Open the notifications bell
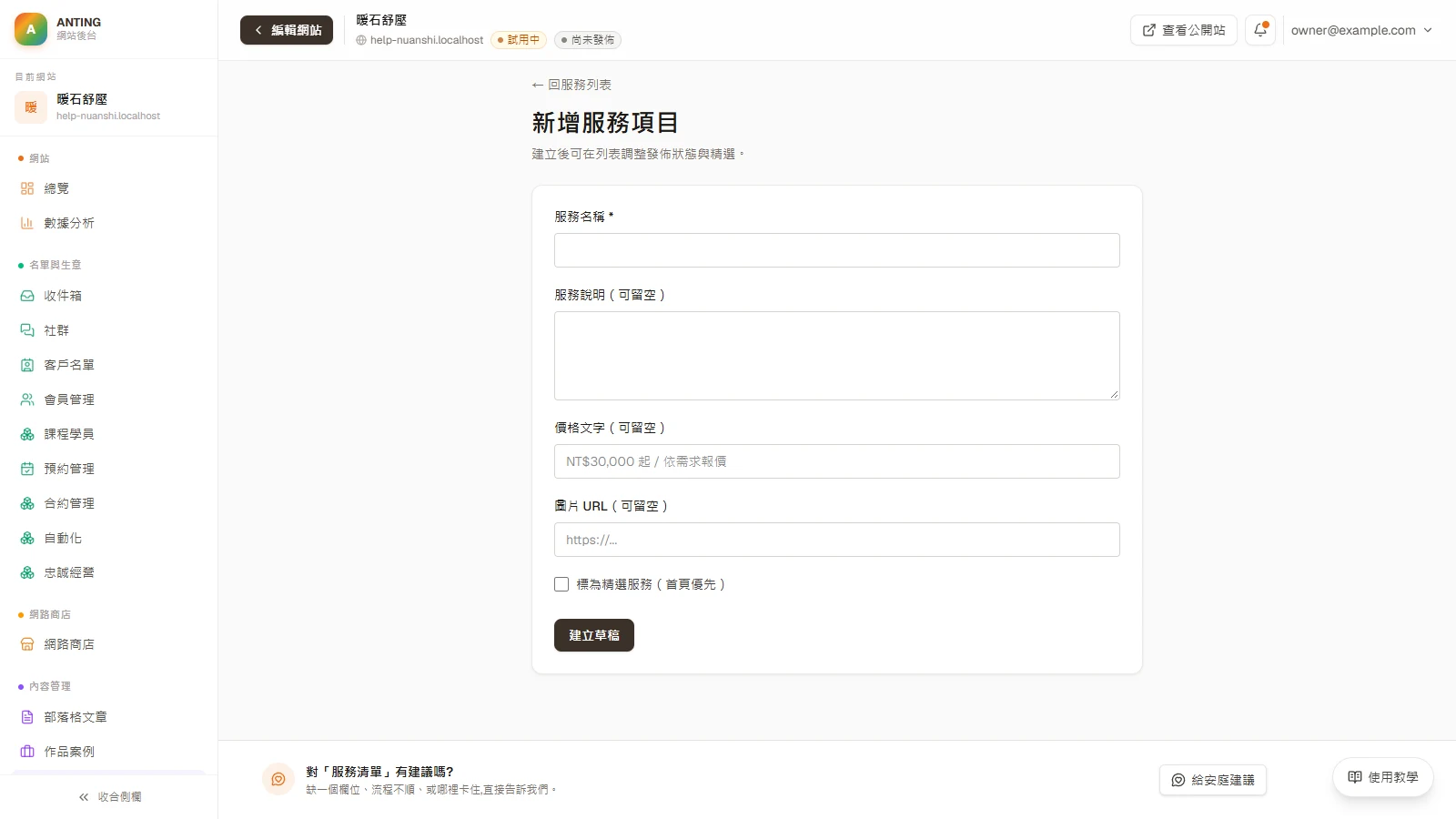This screenshot has height=819, width=1456. click(1260, 30)
